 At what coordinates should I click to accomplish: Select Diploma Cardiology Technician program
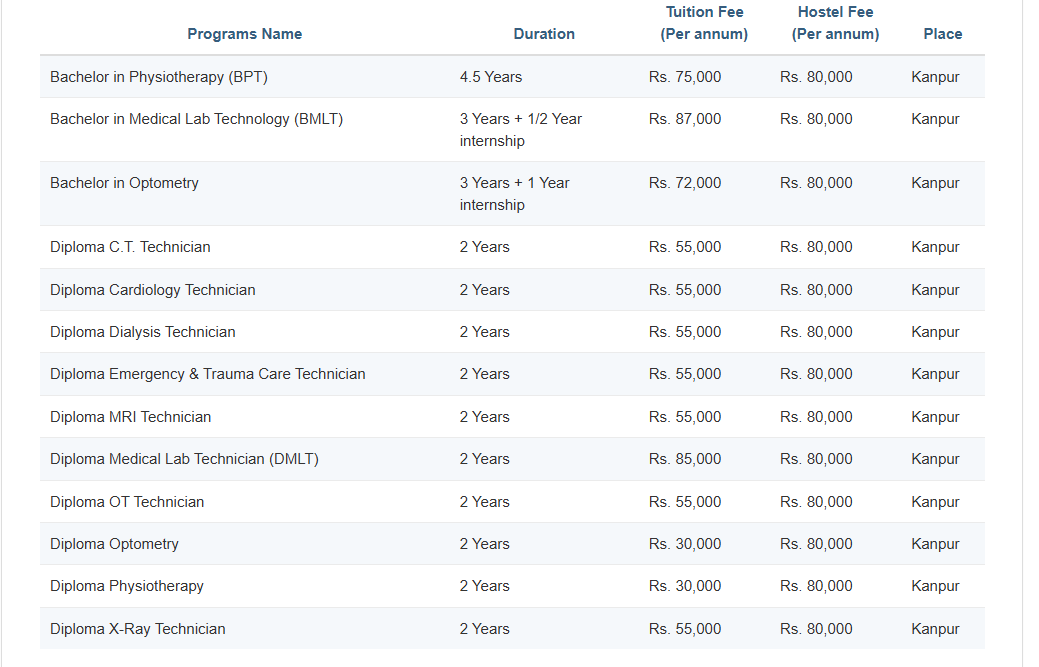pos(153,290)
